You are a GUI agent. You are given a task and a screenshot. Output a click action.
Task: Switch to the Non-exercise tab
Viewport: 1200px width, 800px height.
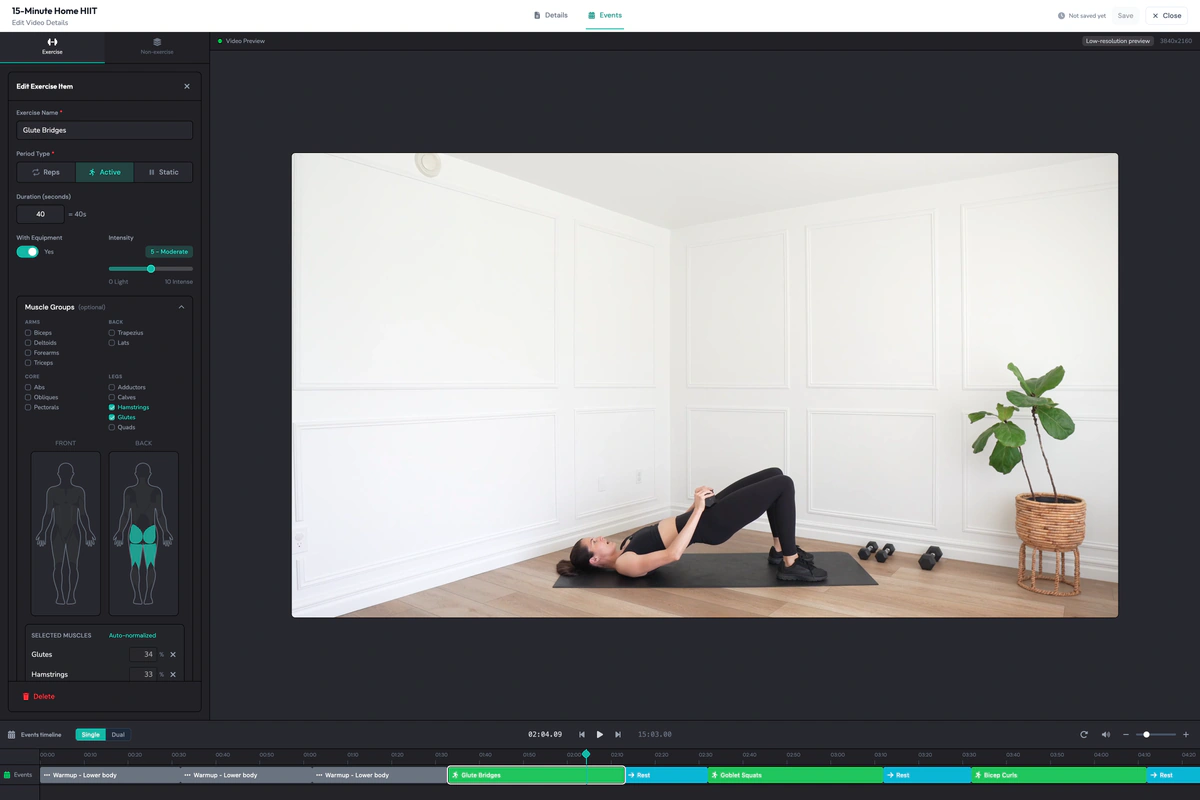[157, 46]
